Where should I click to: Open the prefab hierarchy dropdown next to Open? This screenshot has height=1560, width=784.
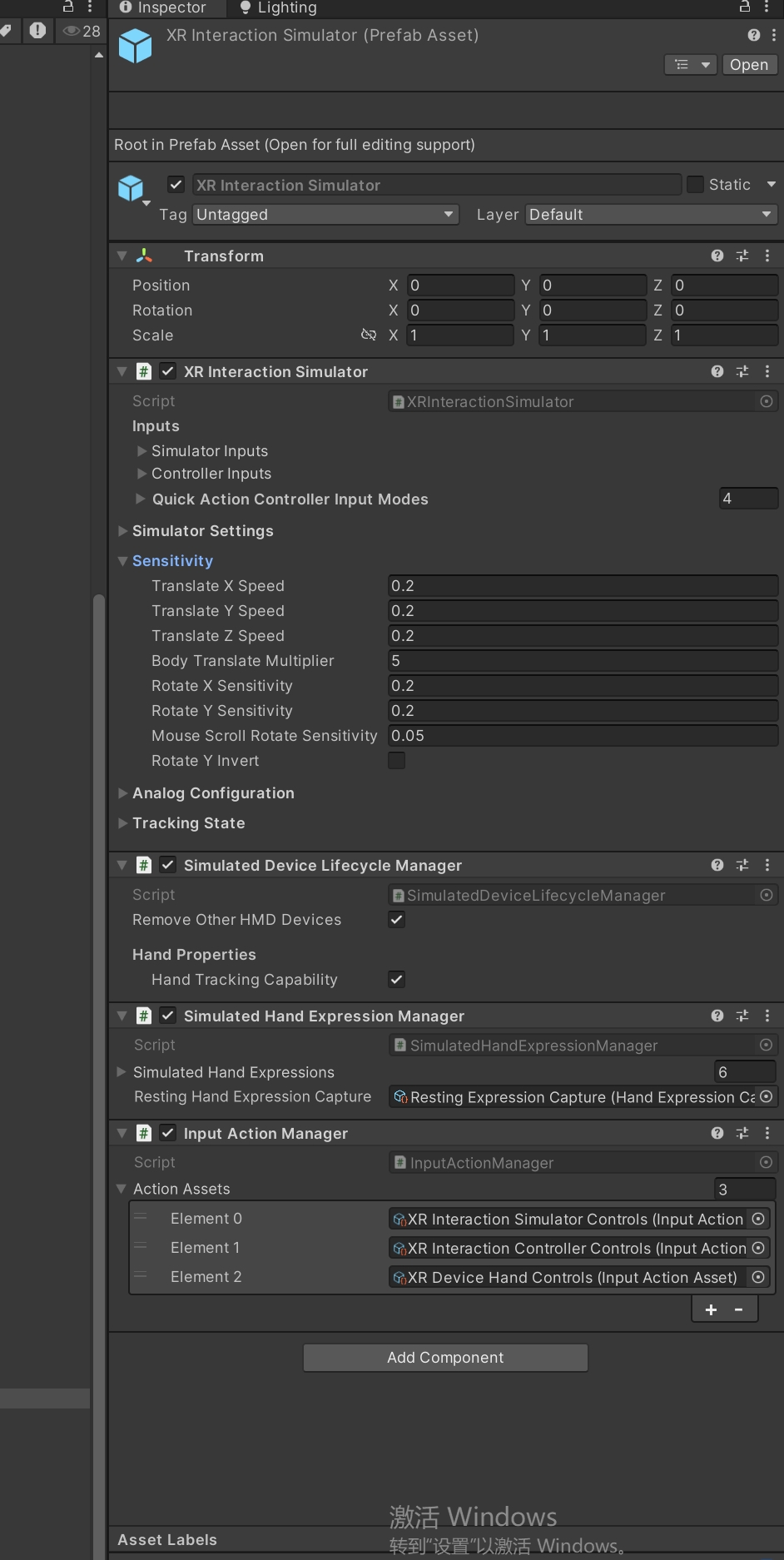pyautogui.click(x=691, y=65)
